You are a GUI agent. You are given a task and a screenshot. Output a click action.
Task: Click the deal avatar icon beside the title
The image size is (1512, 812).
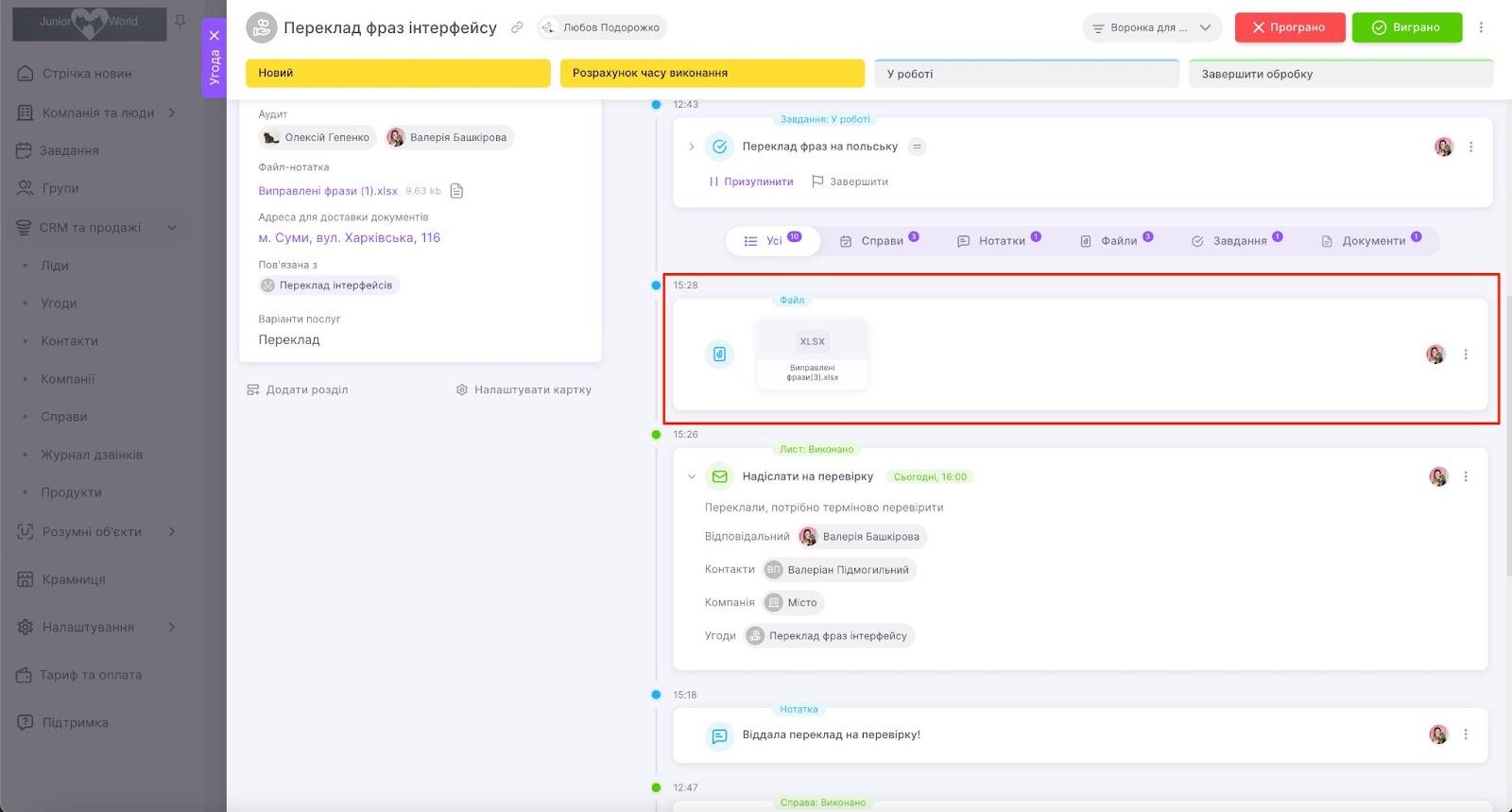point(261,27)
